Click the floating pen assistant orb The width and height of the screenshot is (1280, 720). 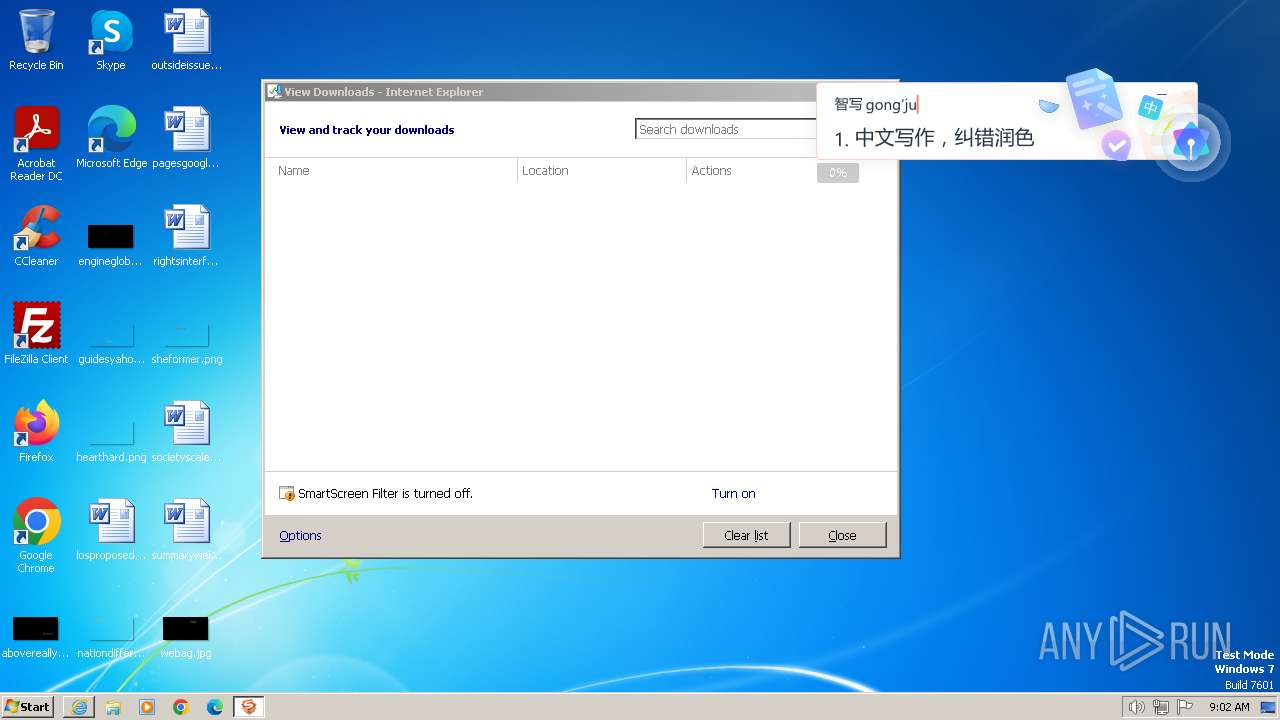click(x=1190, y=143)
